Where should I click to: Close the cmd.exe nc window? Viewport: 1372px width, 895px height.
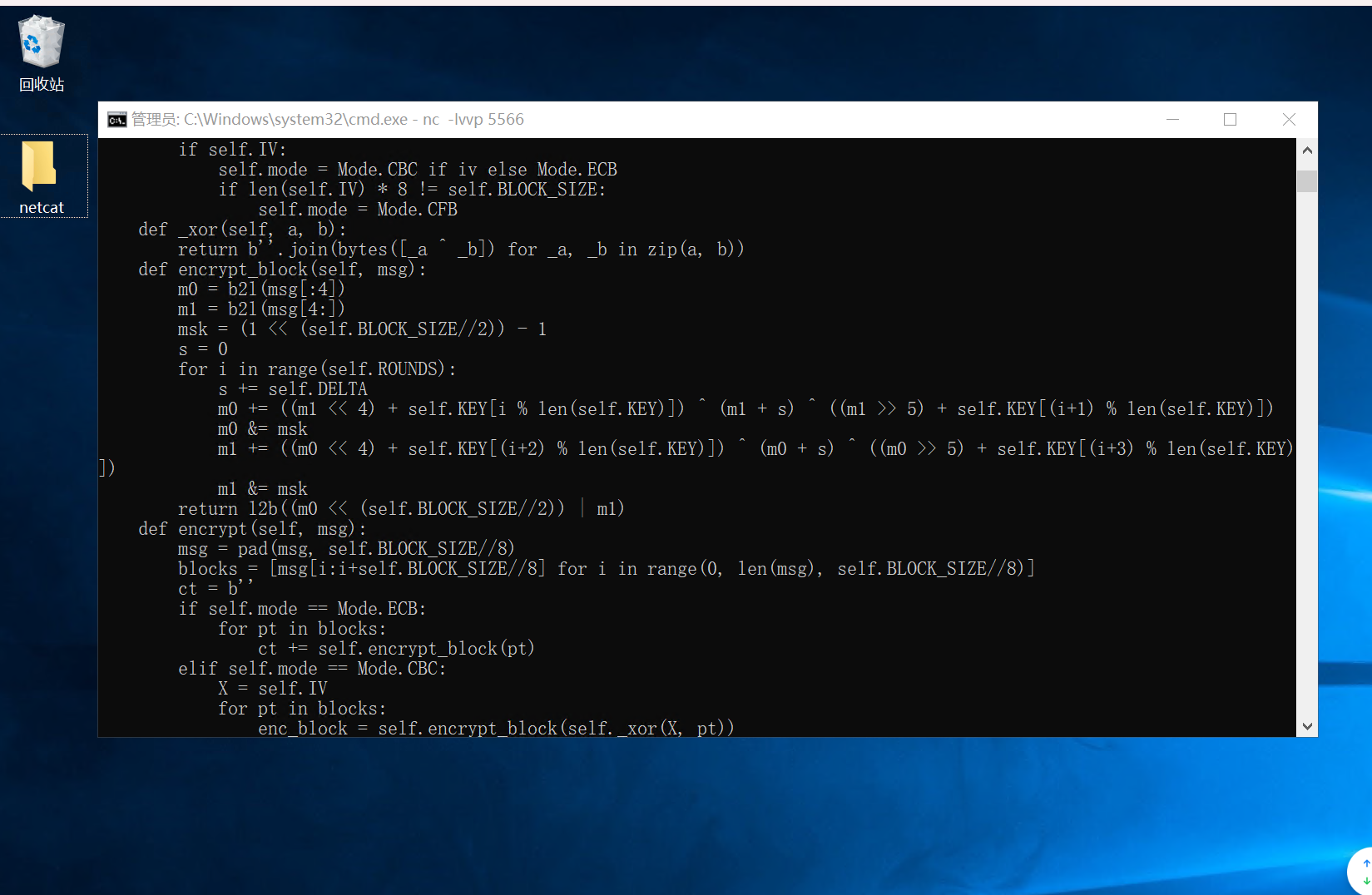(x=1289, y=120)
